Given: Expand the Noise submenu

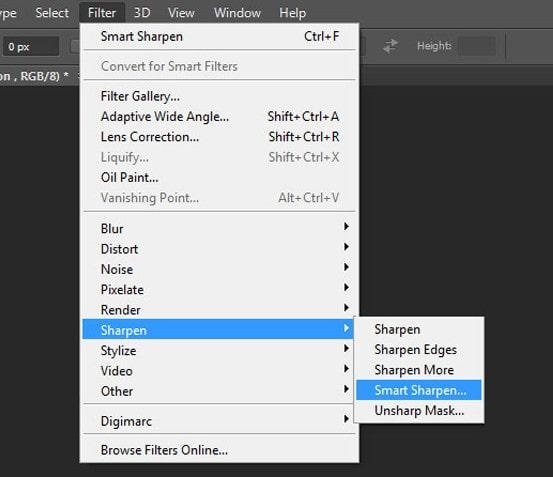Looking at the screenshot, I should click(219, 269).
